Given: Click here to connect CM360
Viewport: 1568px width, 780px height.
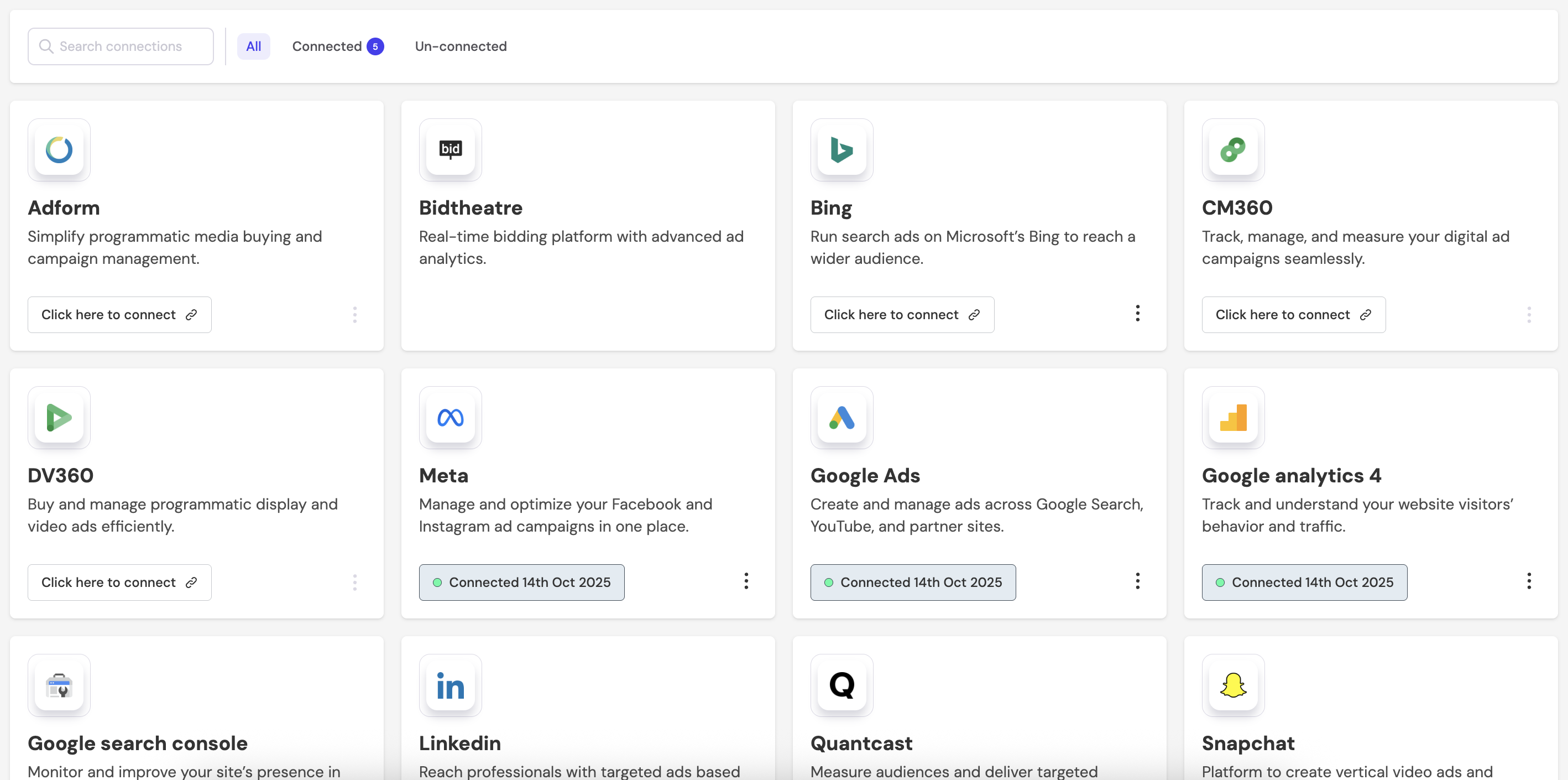Looking at the screenshot, I should pyautogui.click(x=1293, y=315).
